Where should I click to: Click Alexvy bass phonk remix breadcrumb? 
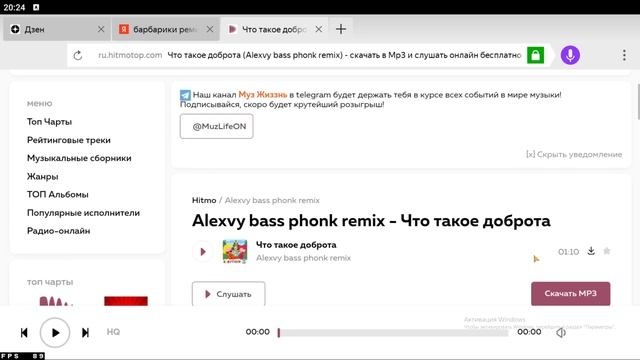click(x=272, y=200)
